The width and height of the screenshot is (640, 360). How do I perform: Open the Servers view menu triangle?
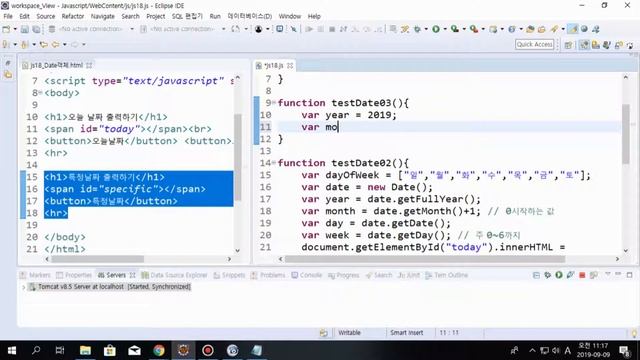pyautogui.click(x=608, y=275)
